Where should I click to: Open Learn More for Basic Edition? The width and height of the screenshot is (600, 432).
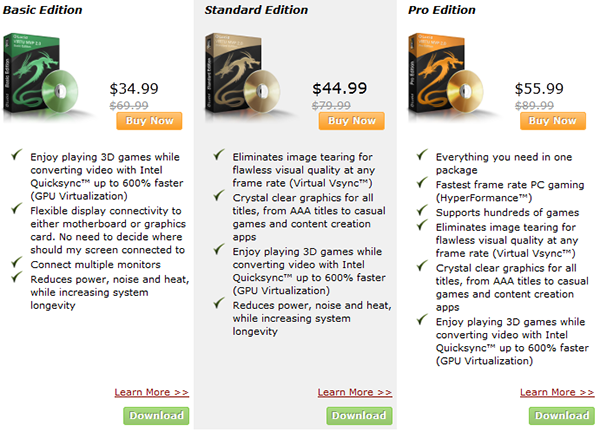(x=152, y=392)
